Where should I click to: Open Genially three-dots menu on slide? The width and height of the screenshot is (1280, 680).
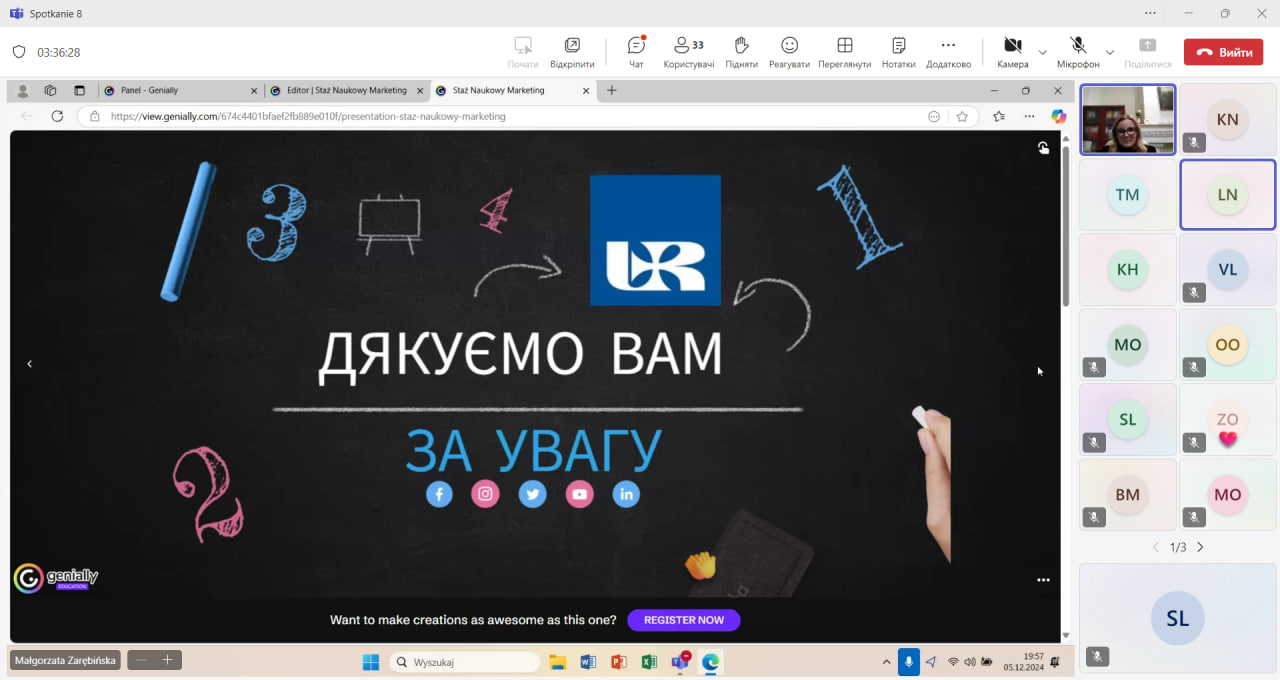click(x=1043, y=580)
